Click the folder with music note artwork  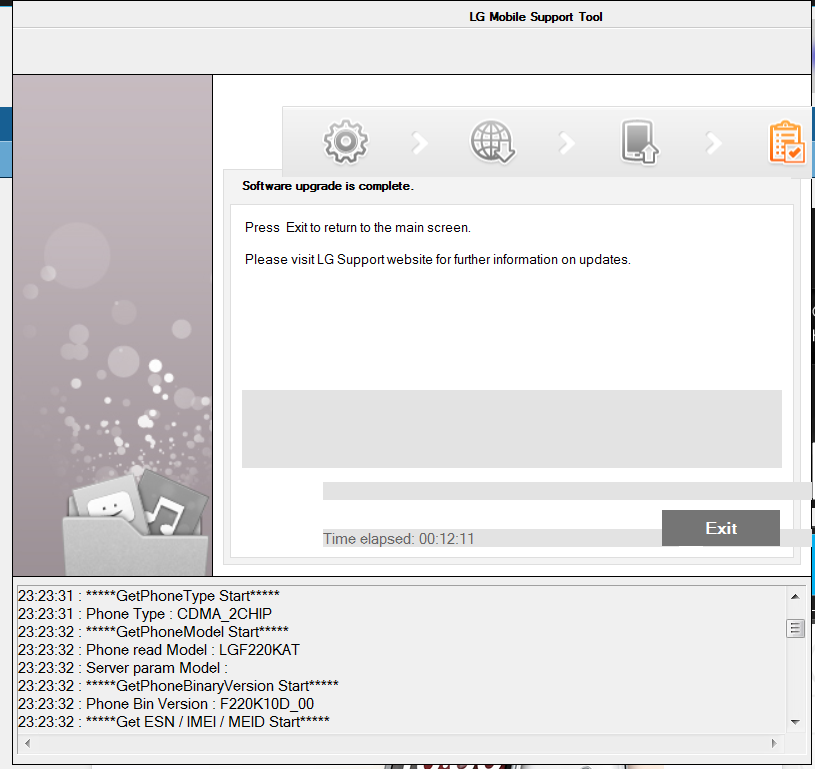pos(136,522)
